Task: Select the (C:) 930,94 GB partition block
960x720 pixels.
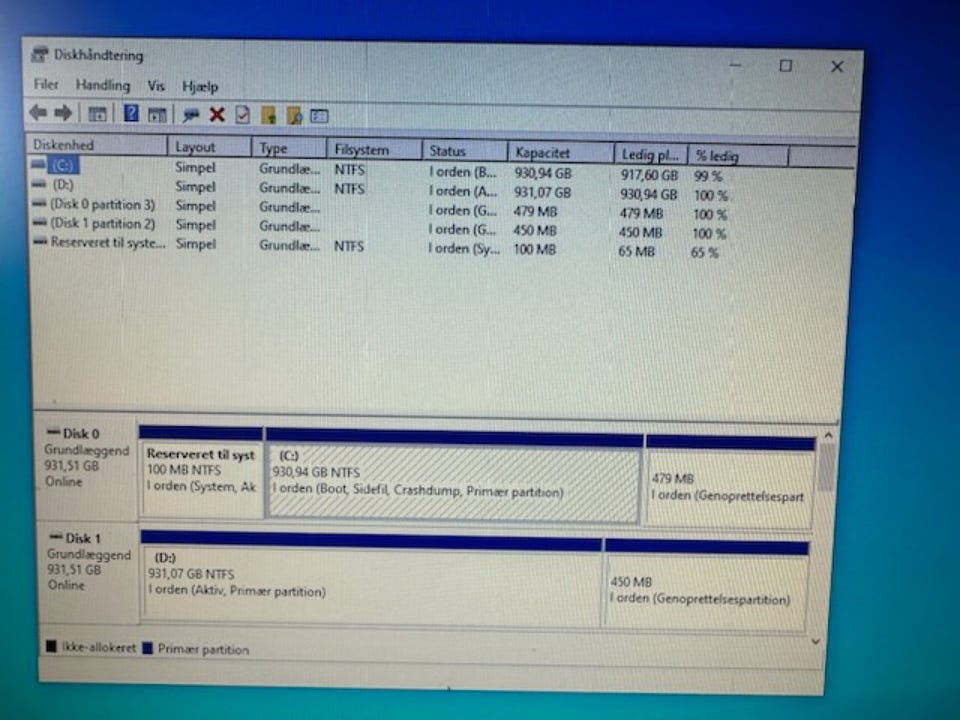Action: 454,477
